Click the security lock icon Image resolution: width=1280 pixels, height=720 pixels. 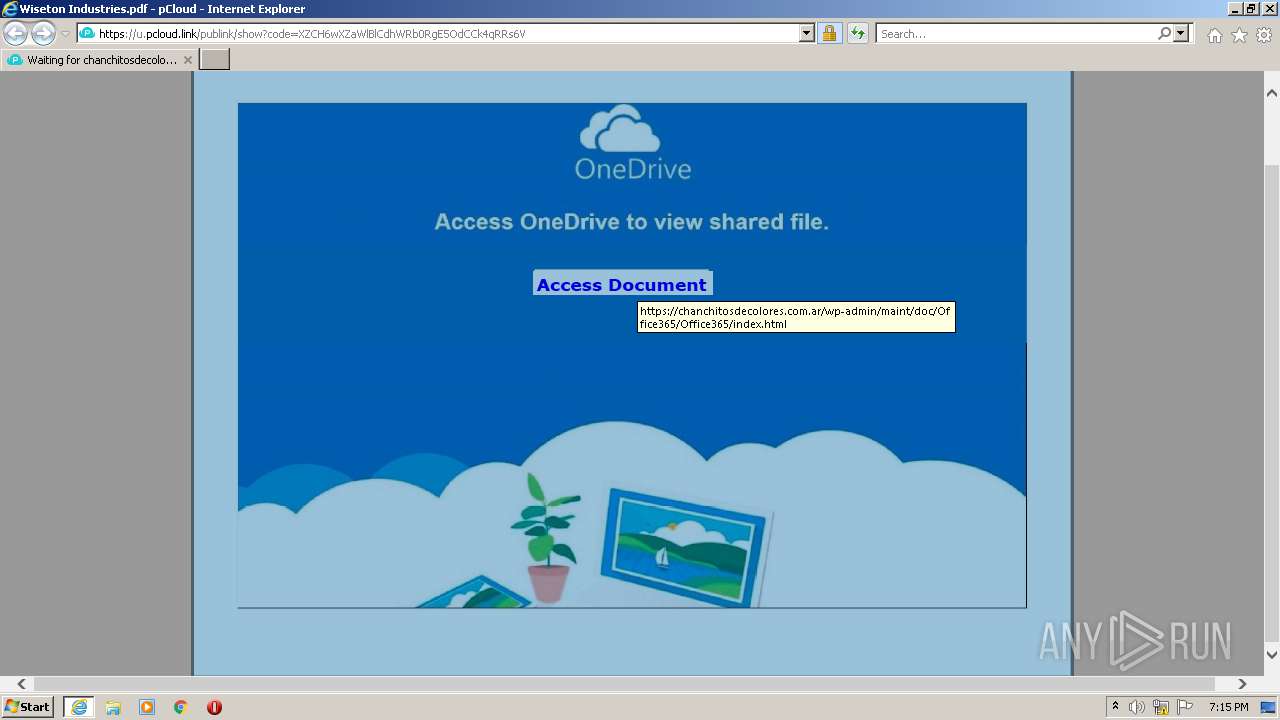click(829, 34)
